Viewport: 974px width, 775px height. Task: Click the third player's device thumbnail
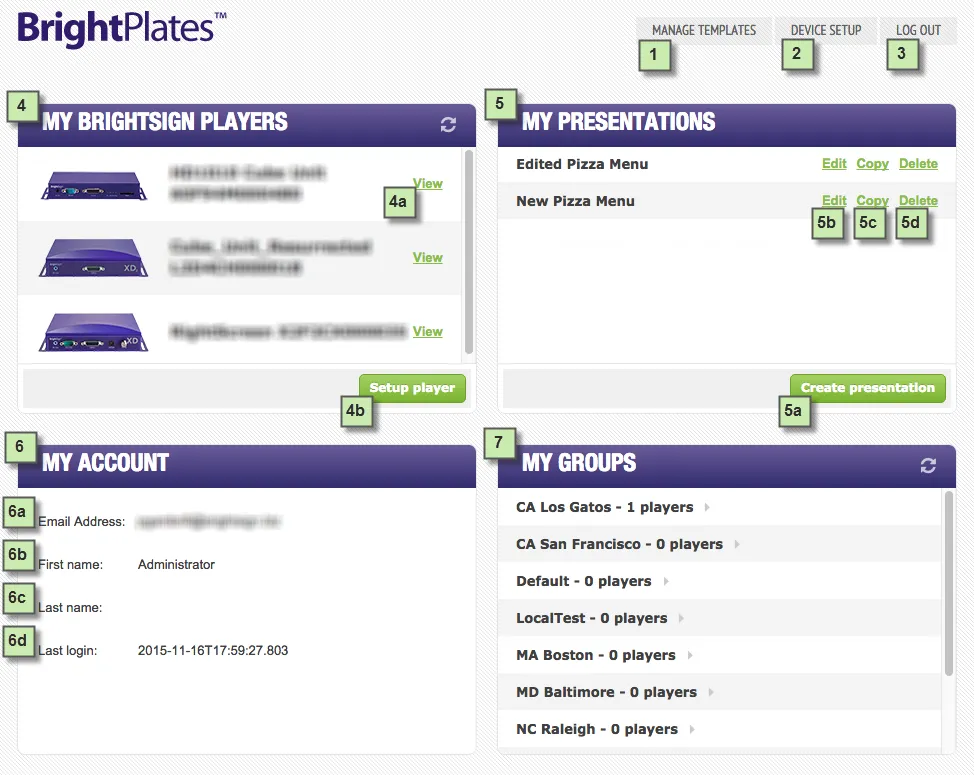tap(94, 332)
